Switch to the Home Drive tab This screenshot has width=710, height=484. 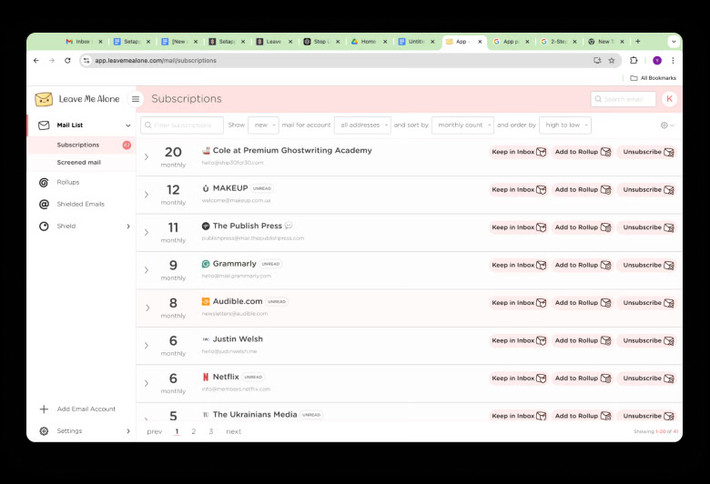[369, 41]
